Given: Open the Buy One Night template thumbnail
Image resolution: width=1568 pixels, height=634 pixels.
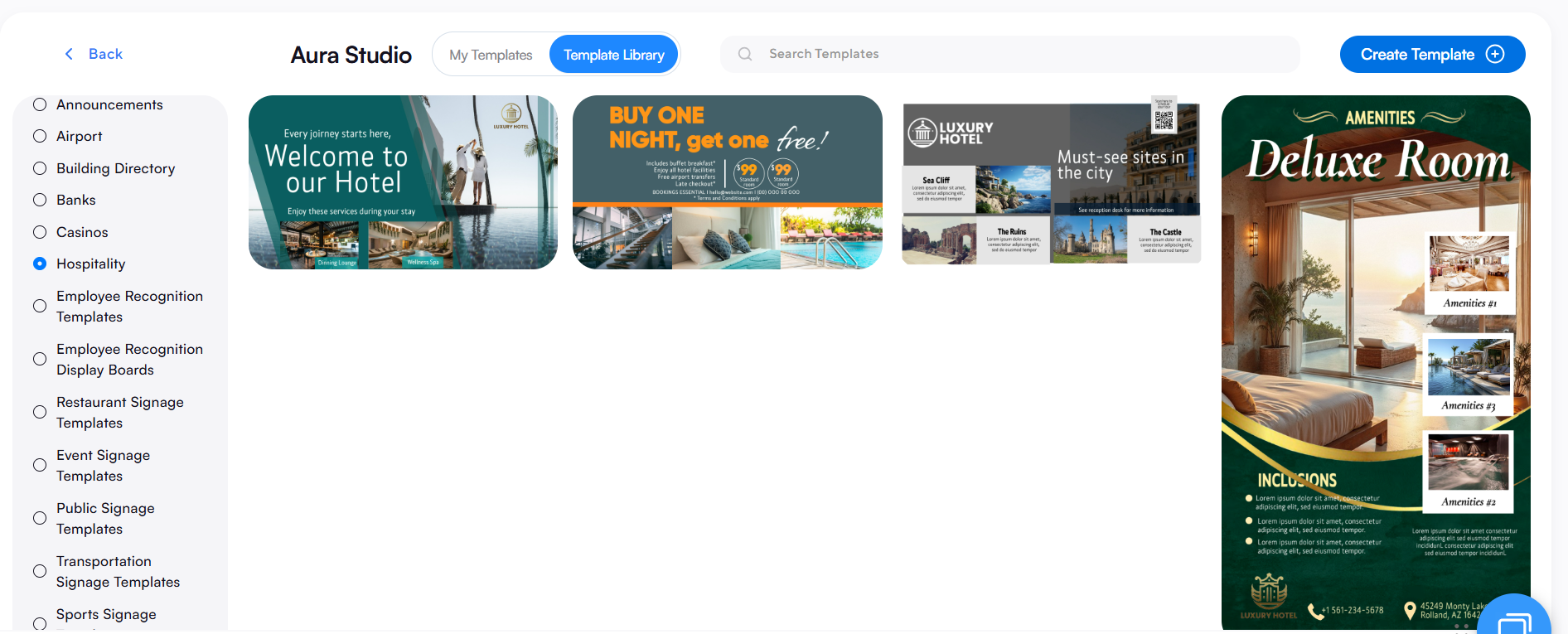Looking at the screenshot, I should pyautogui.click(x=728, y=182).
